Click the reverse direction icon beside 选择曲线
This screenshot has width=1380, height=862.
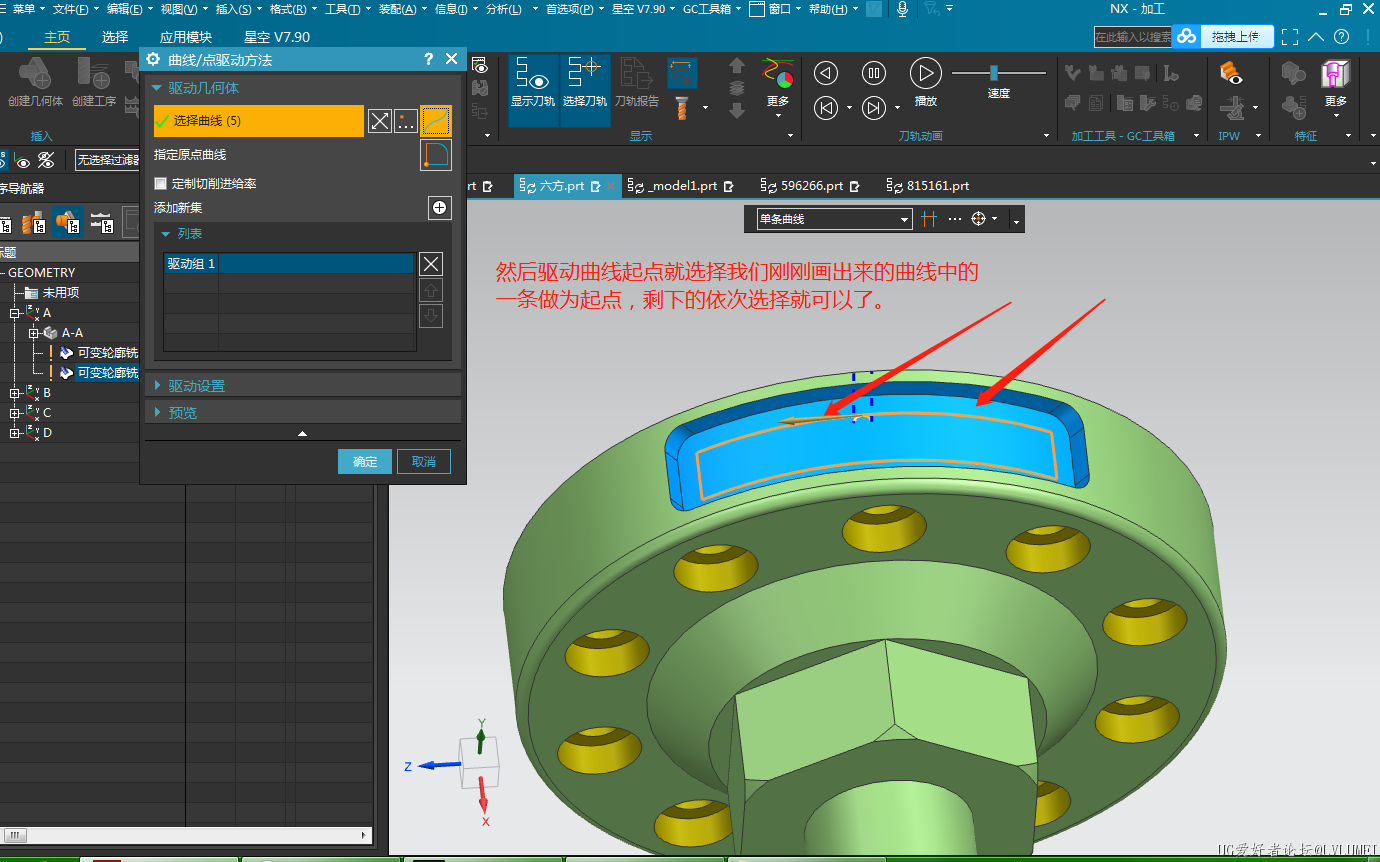380,121
